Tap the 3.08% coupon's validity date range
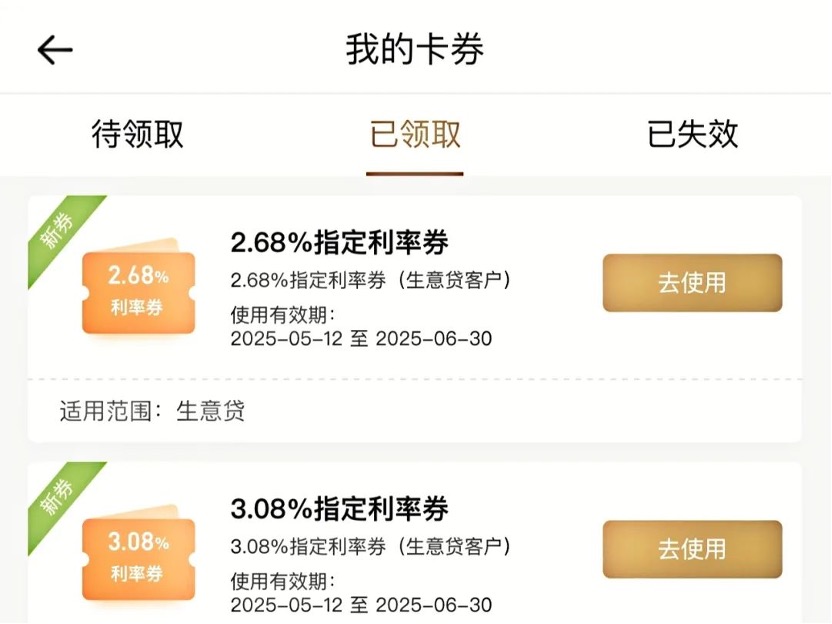 pos(360,605)
